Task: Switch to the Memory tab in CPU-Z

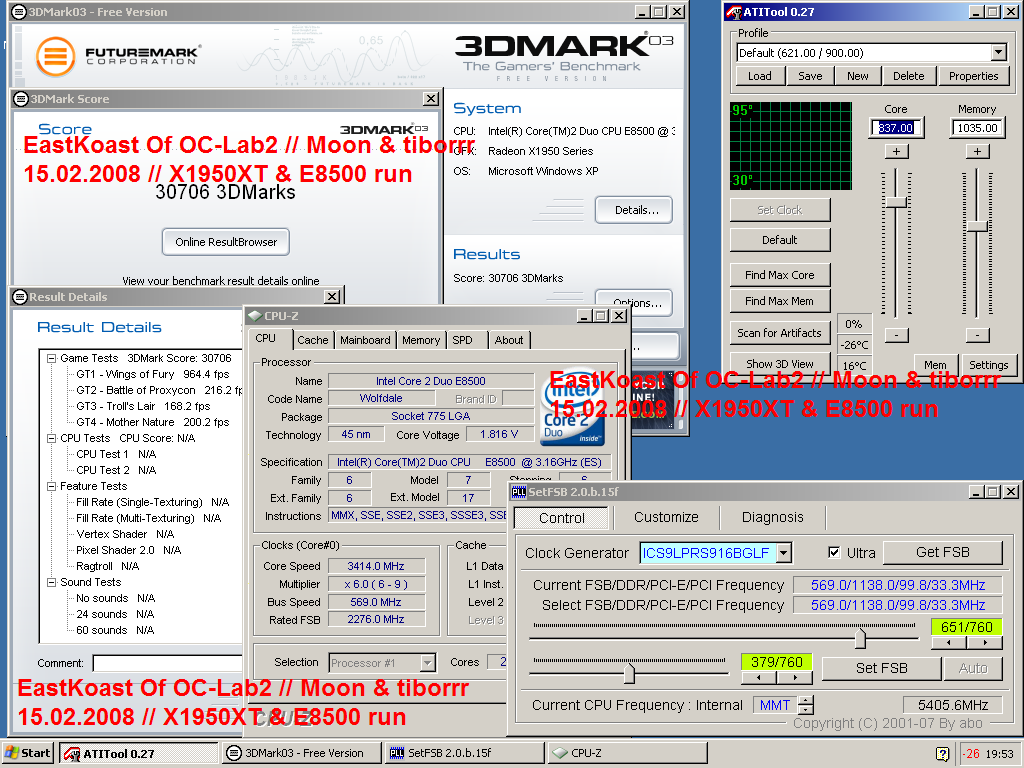Action: click(x=421, y=340)
